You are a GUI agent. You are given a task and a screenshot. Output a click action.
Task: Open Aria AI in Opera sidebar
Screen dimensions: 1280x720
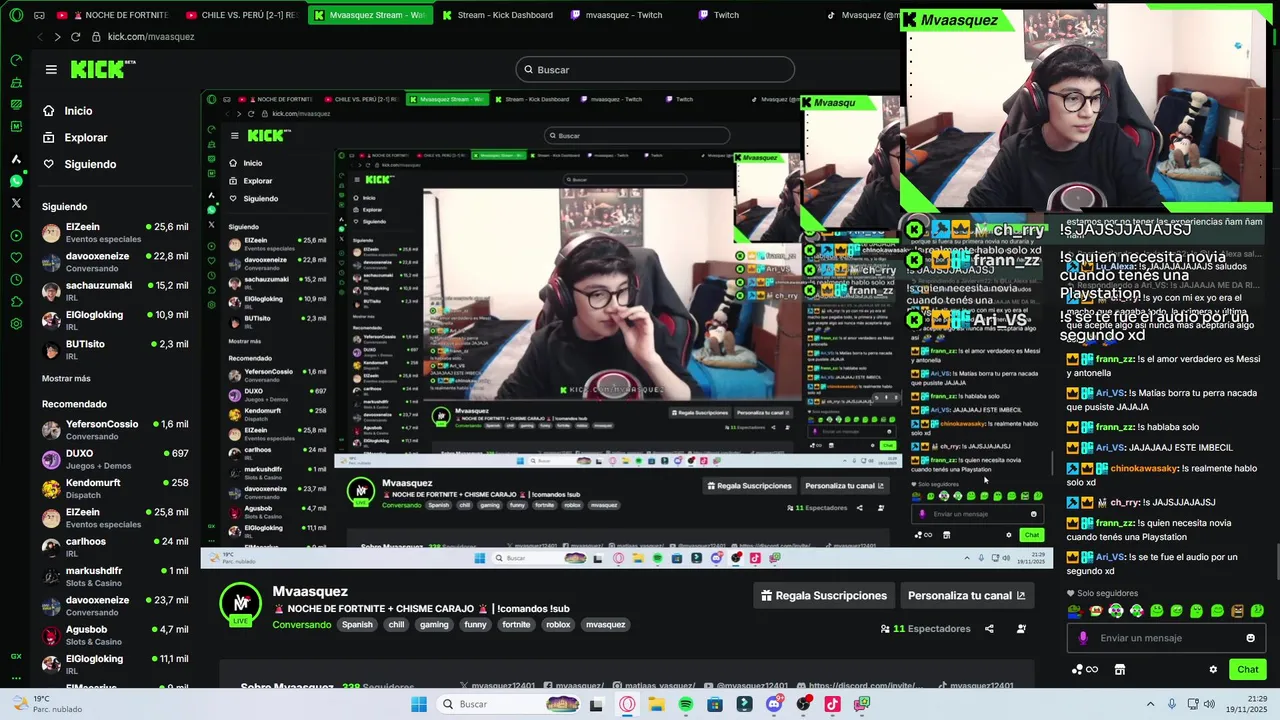pyautogui.click(x=16, y=159)
